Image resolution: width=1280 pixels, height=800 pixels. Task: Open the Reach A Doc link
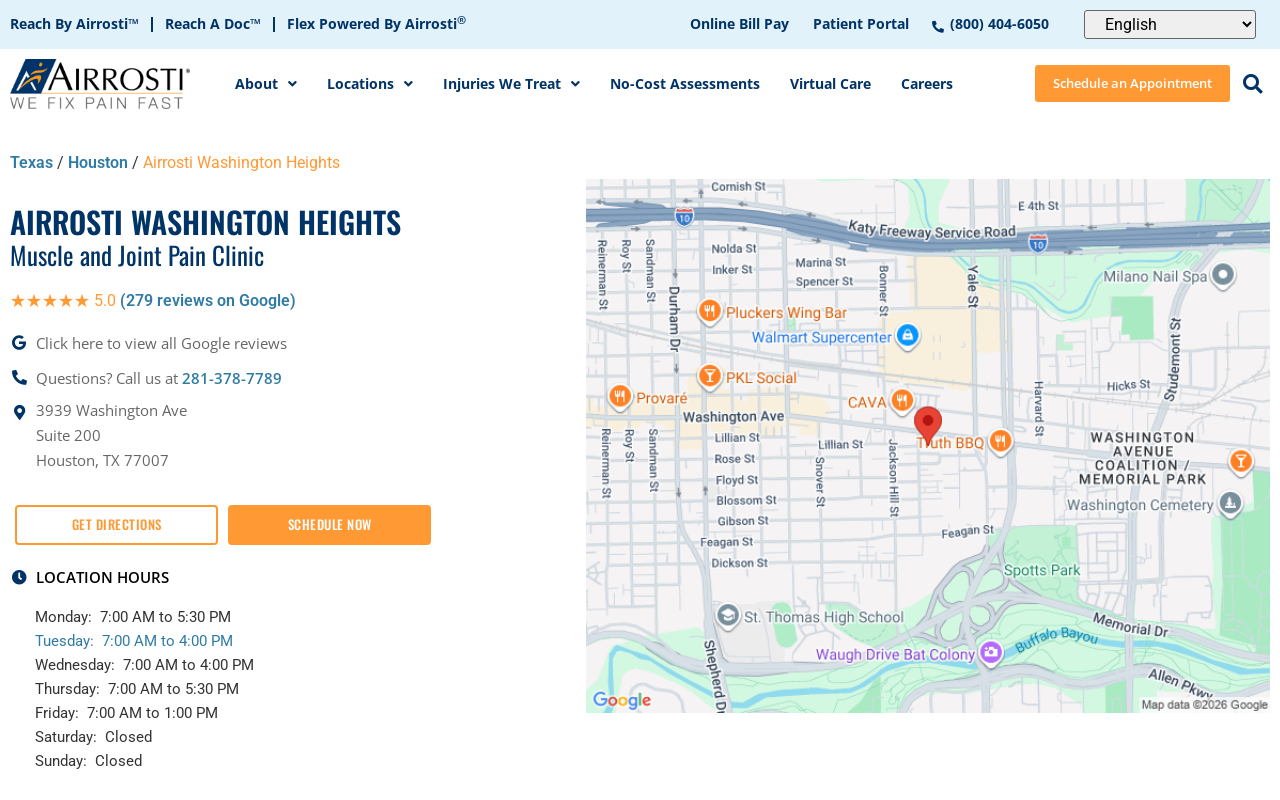coord(213,24)
